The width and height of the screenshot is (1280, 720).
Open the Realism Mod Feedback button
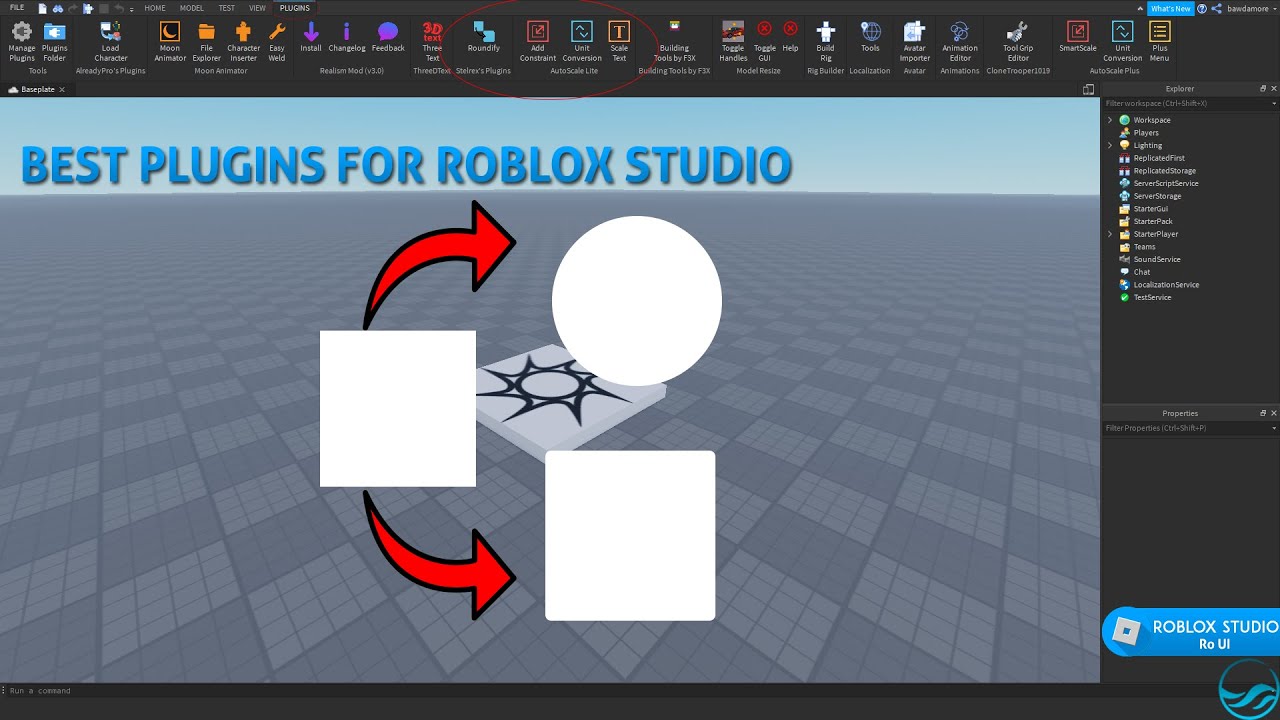388,37
